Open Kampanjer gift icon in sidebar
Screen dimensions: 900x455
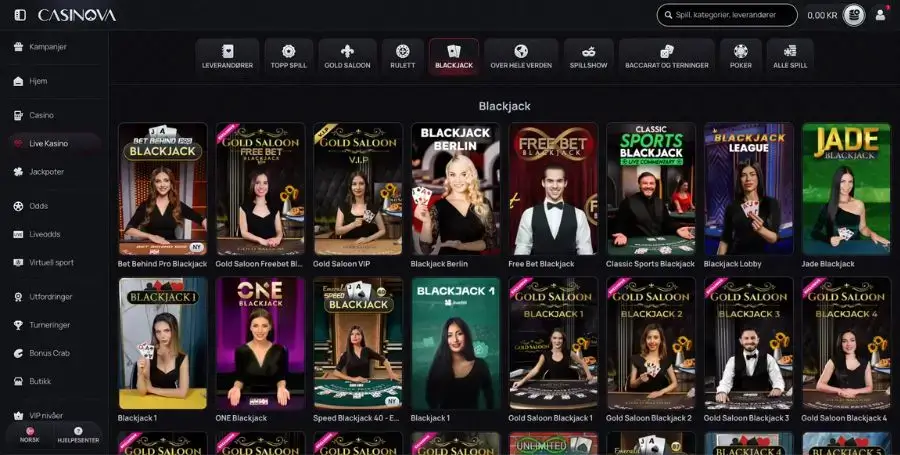coord(18,47)
